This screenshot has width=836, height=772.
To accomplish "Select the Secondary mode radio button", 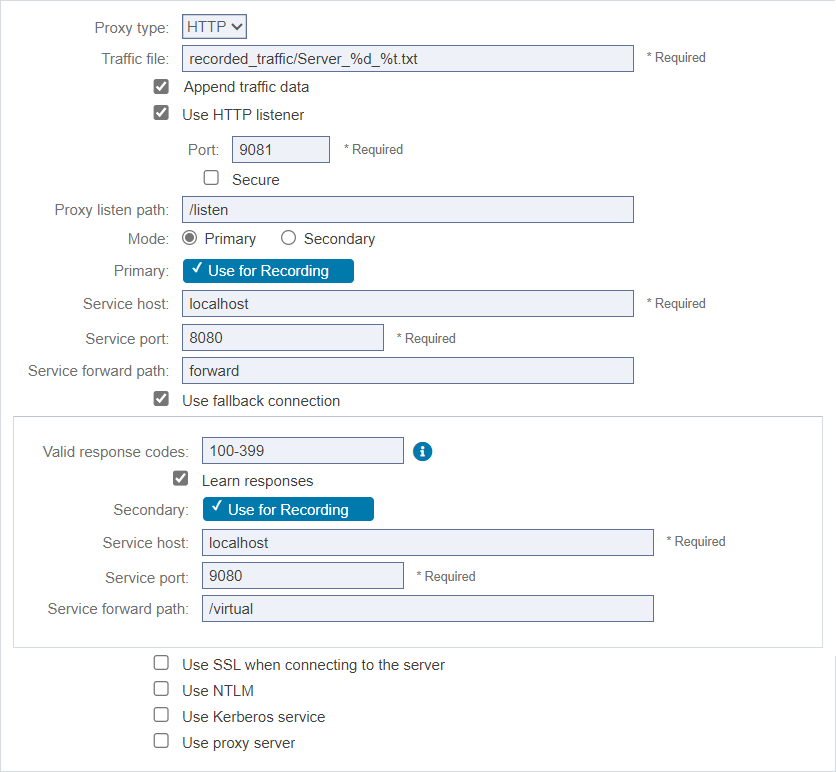I will (x=288, y=238).
